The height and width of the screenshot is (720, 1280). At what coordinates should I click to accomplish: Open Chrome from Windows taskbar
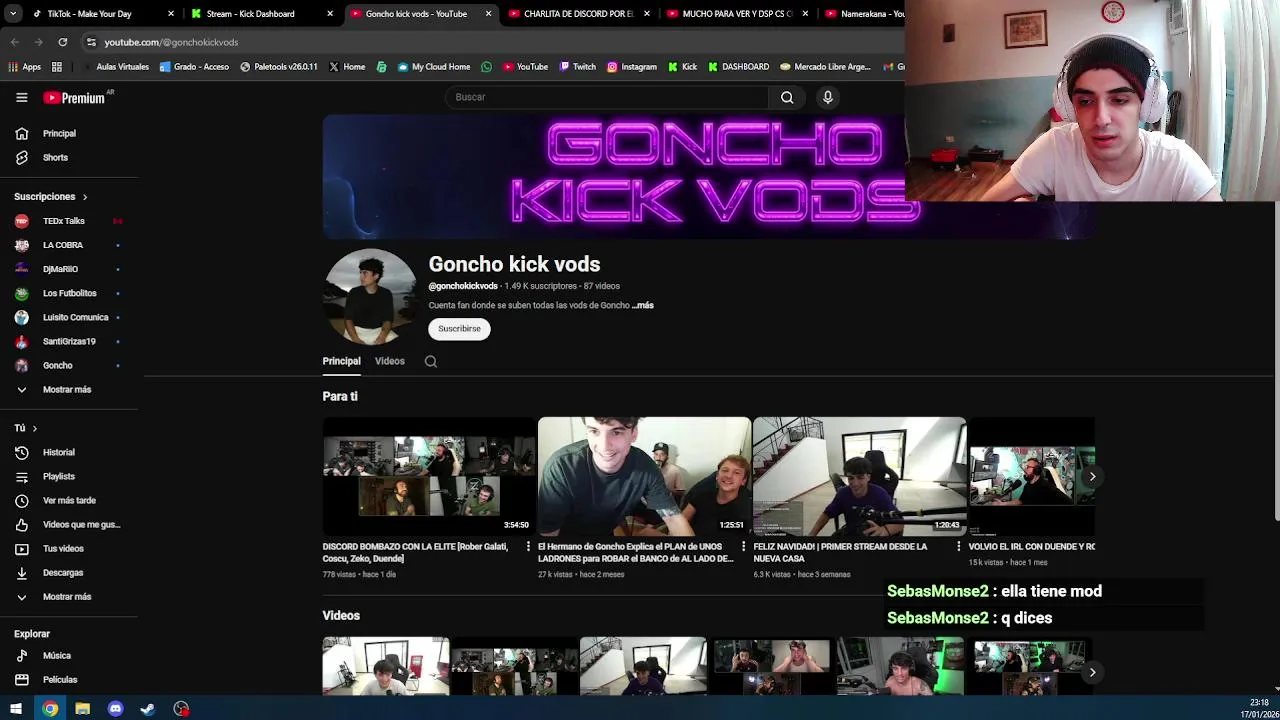[x=50, y=708]
